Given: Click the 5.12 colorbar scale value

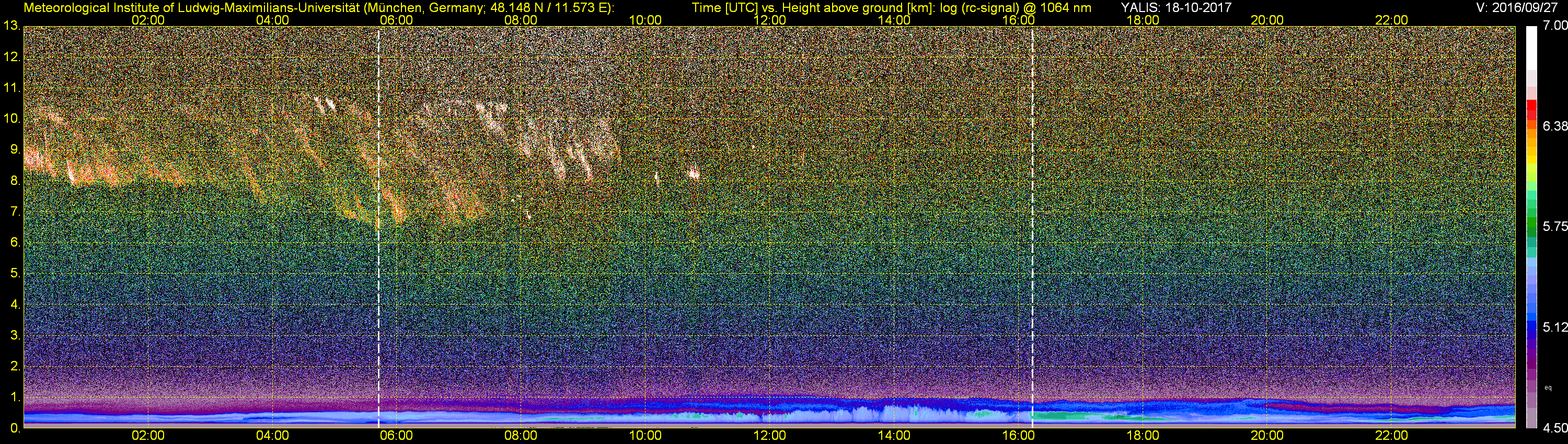Looking at the screenshot, I should pos(1554,327).
